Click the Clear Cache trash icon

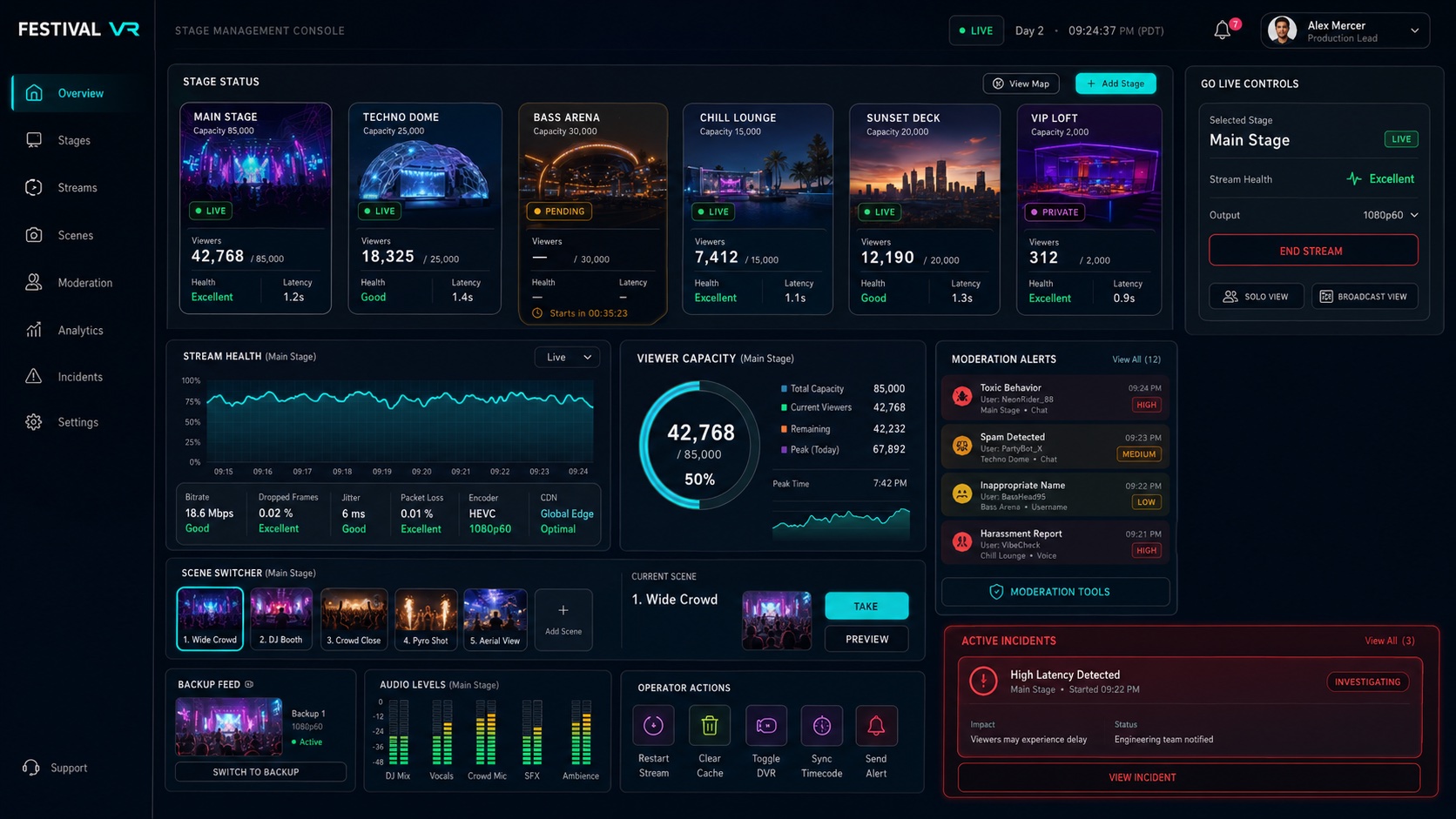pos(710,725)
